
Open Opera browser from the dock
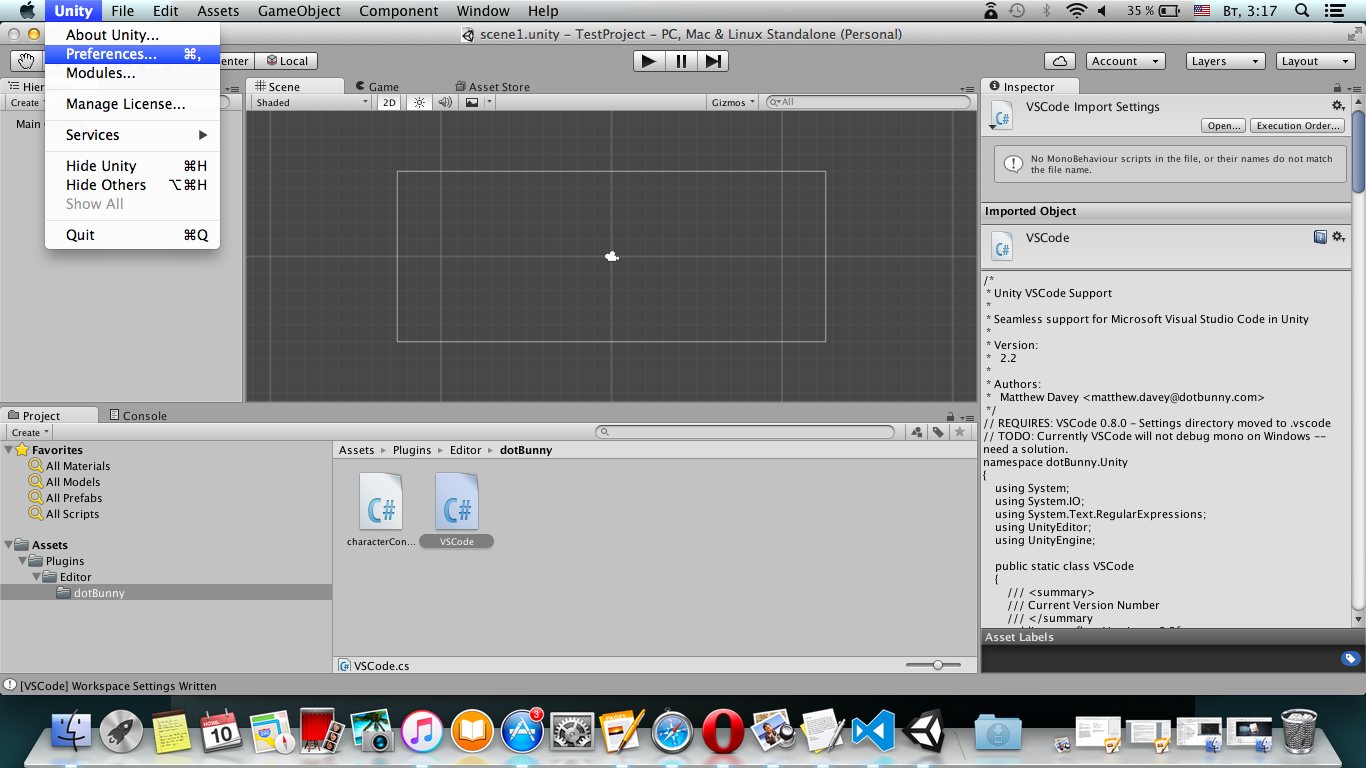pyautogui.click(x=722, y=731)
